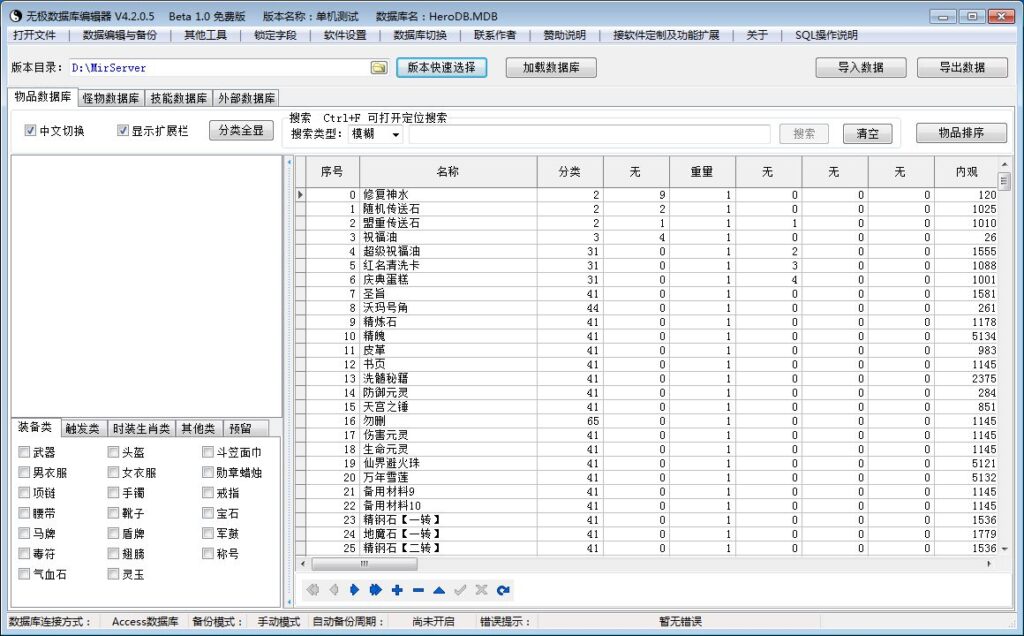Click the folder browse icon beside 版本目录

(379, 68)
